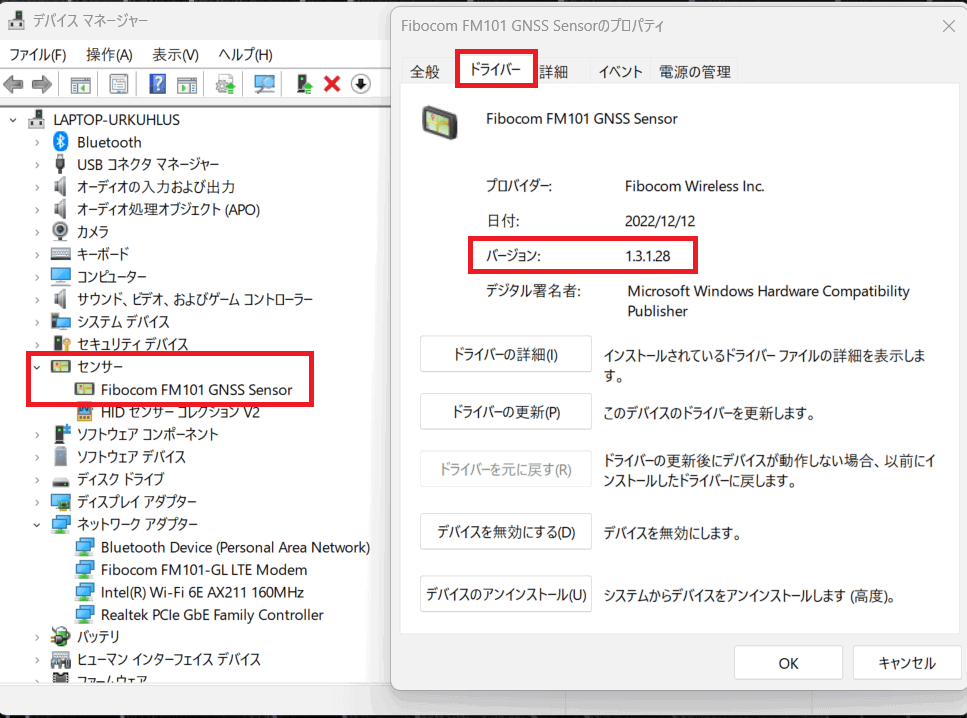Click the USB コネクタ マネージャー plug icon

coord(60,164)
